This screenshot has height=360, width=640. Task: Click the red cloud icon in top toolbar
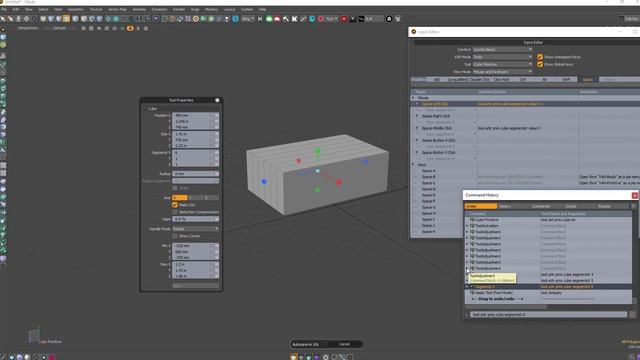[277, 19]
